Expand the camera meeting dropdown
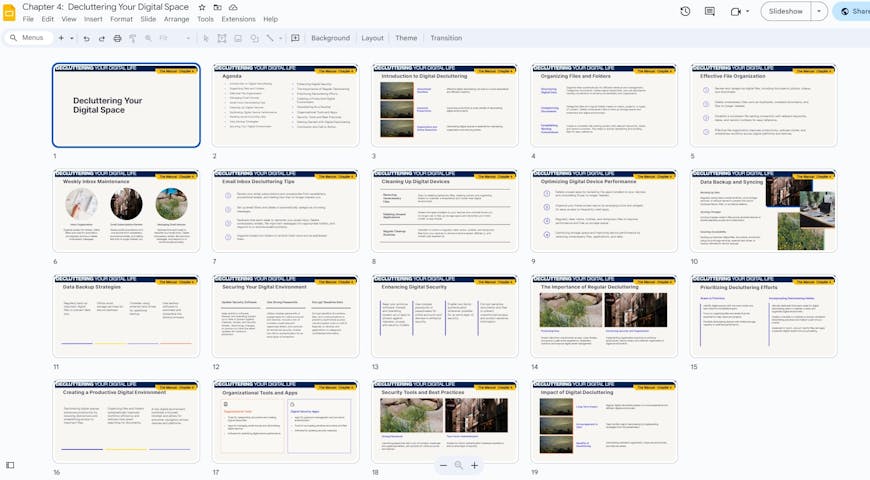Screen dimensions: 870x480 (748, 11)
